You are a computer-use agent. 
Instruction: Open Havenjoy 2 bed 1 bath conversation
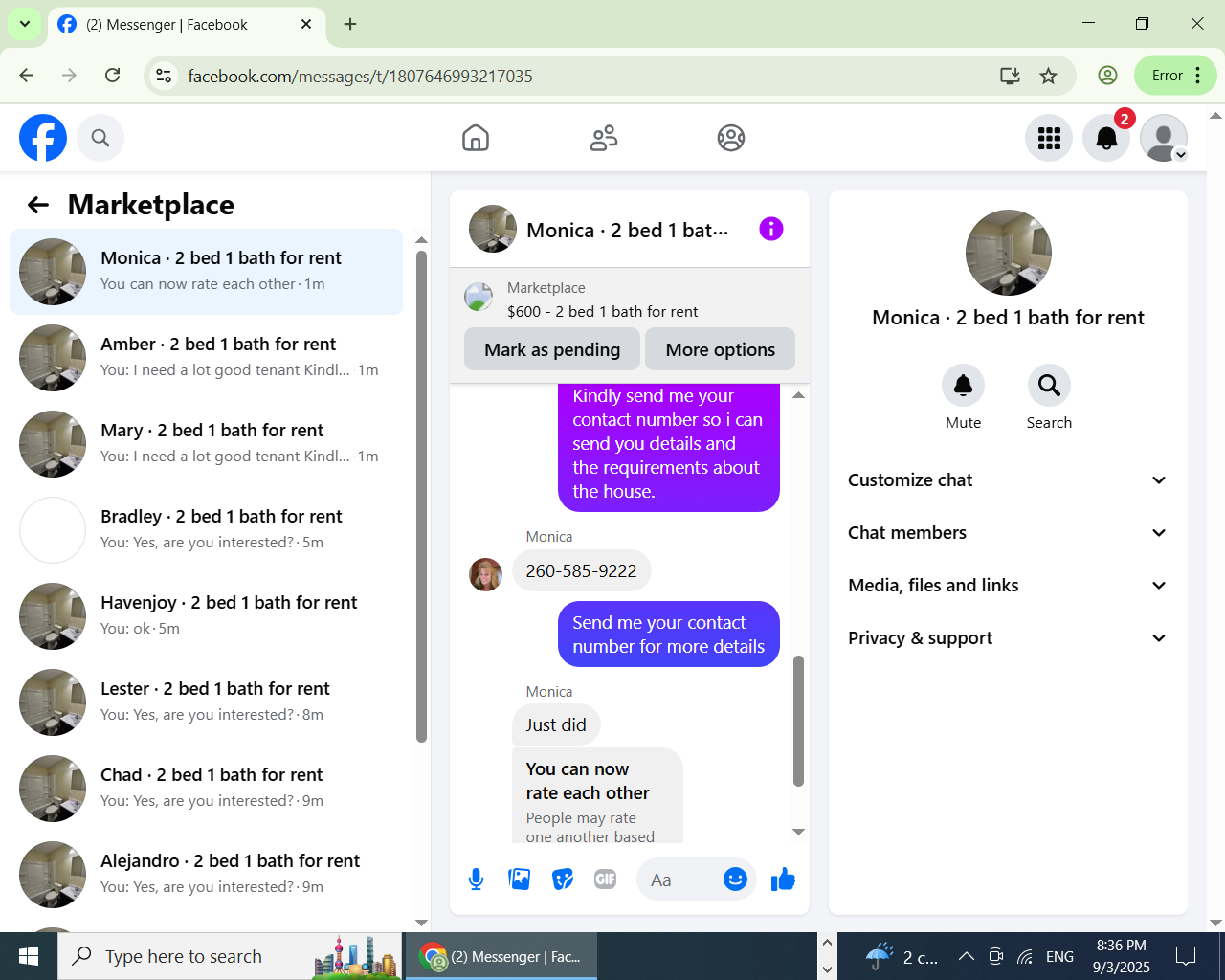pos(206,616)
